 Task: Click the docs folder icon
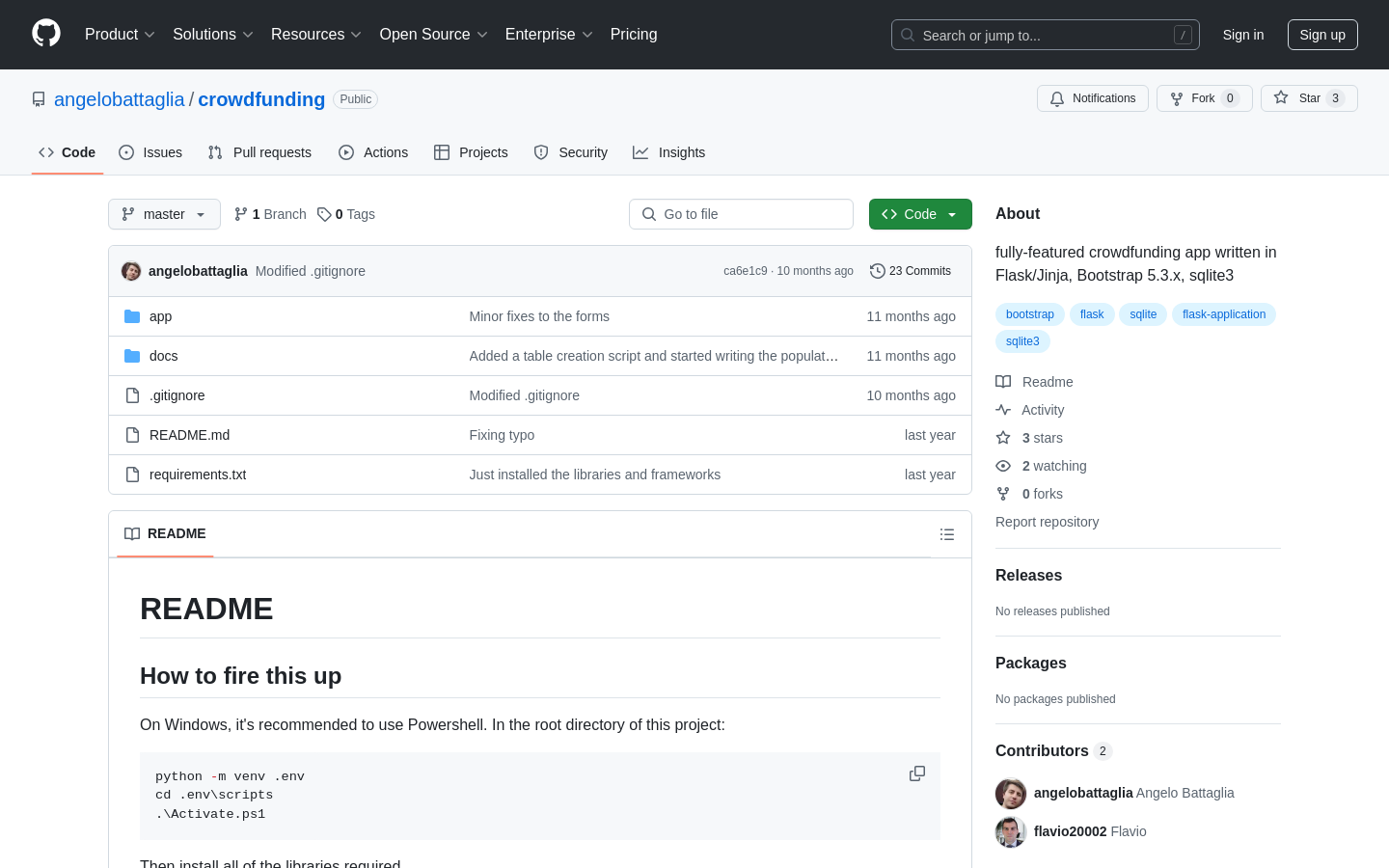tap(132, 356)
